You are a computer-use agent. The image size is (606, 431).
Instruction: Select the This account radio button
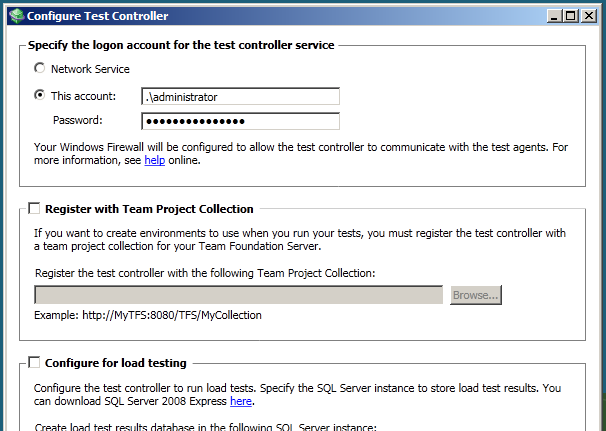tap(39, 95)
